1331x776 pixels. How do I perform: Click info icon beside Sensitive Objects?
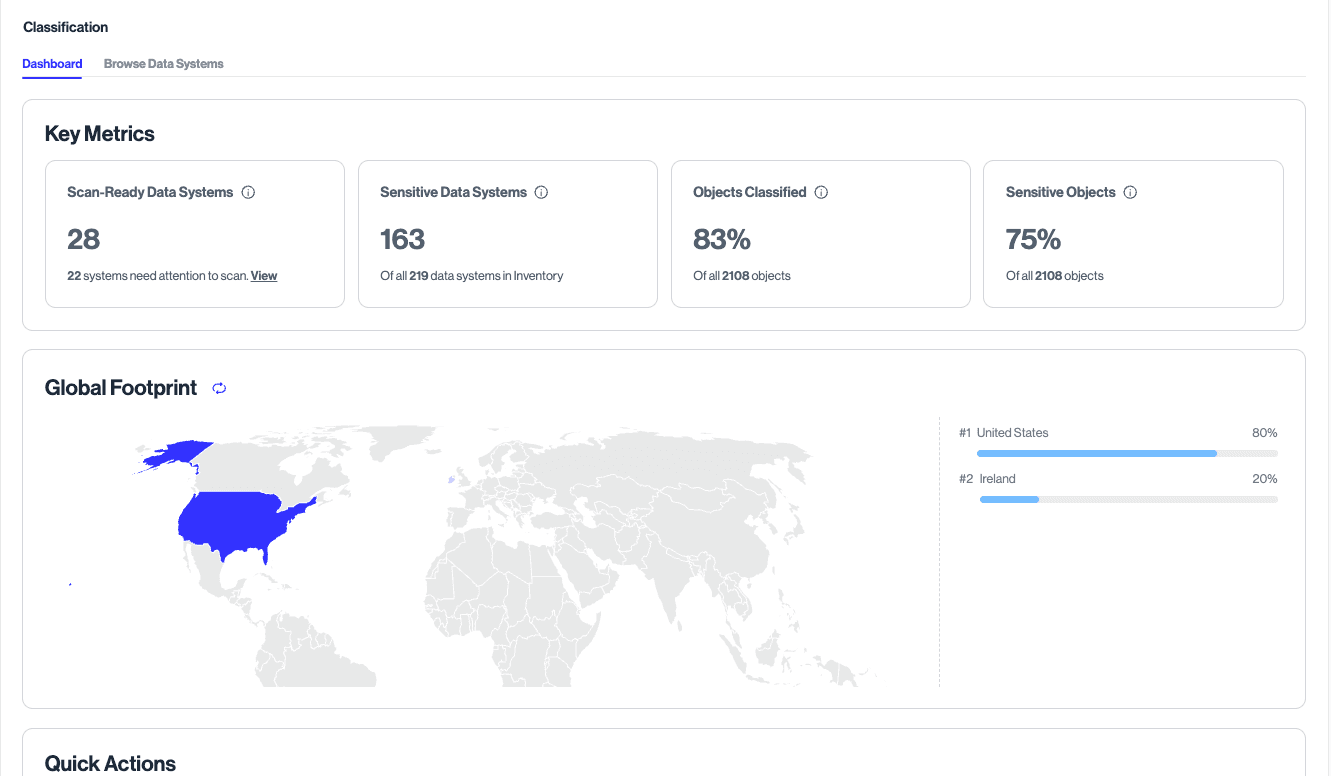1130,192
